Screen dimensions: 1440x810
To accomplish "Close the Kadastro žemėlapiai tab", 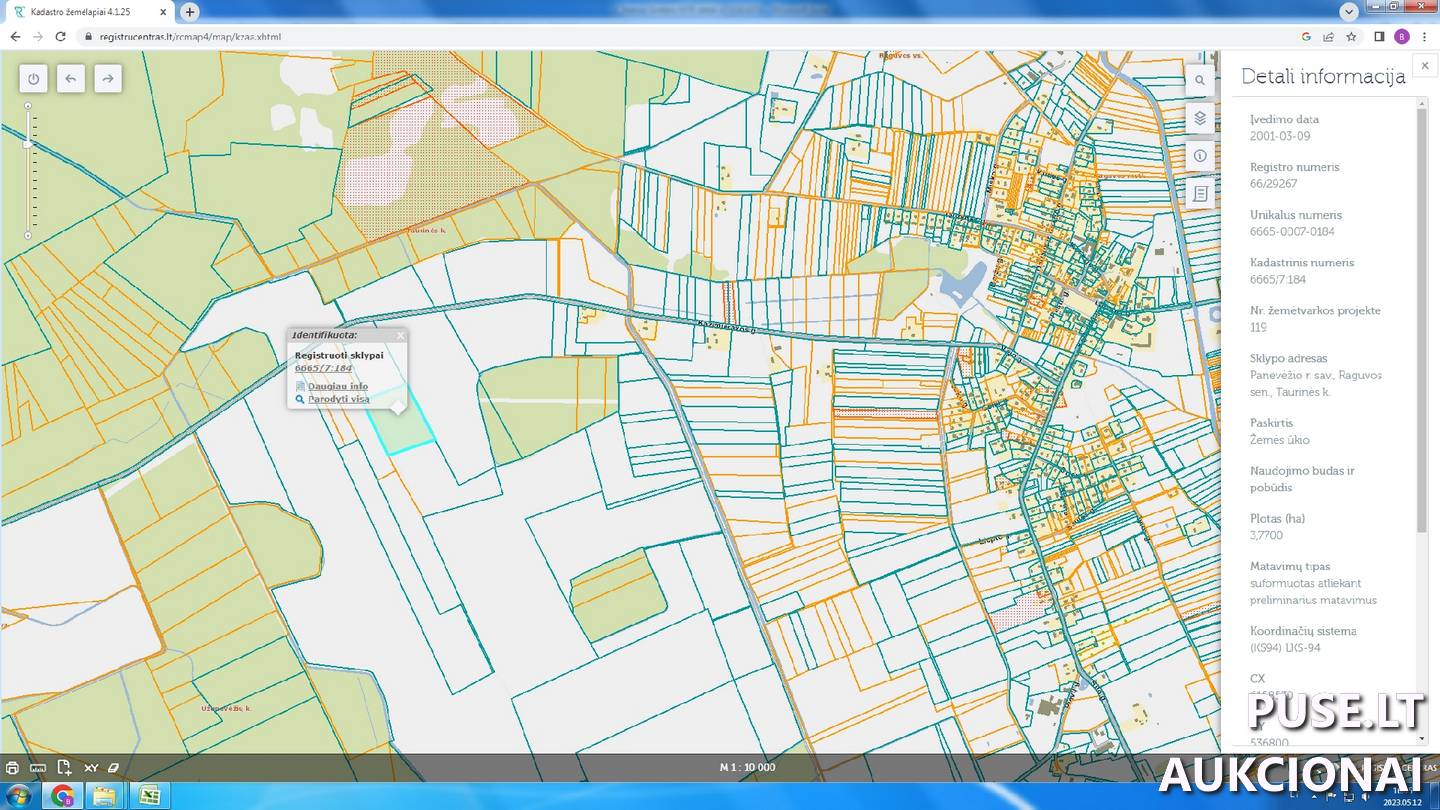I will [x=163, y=12].
